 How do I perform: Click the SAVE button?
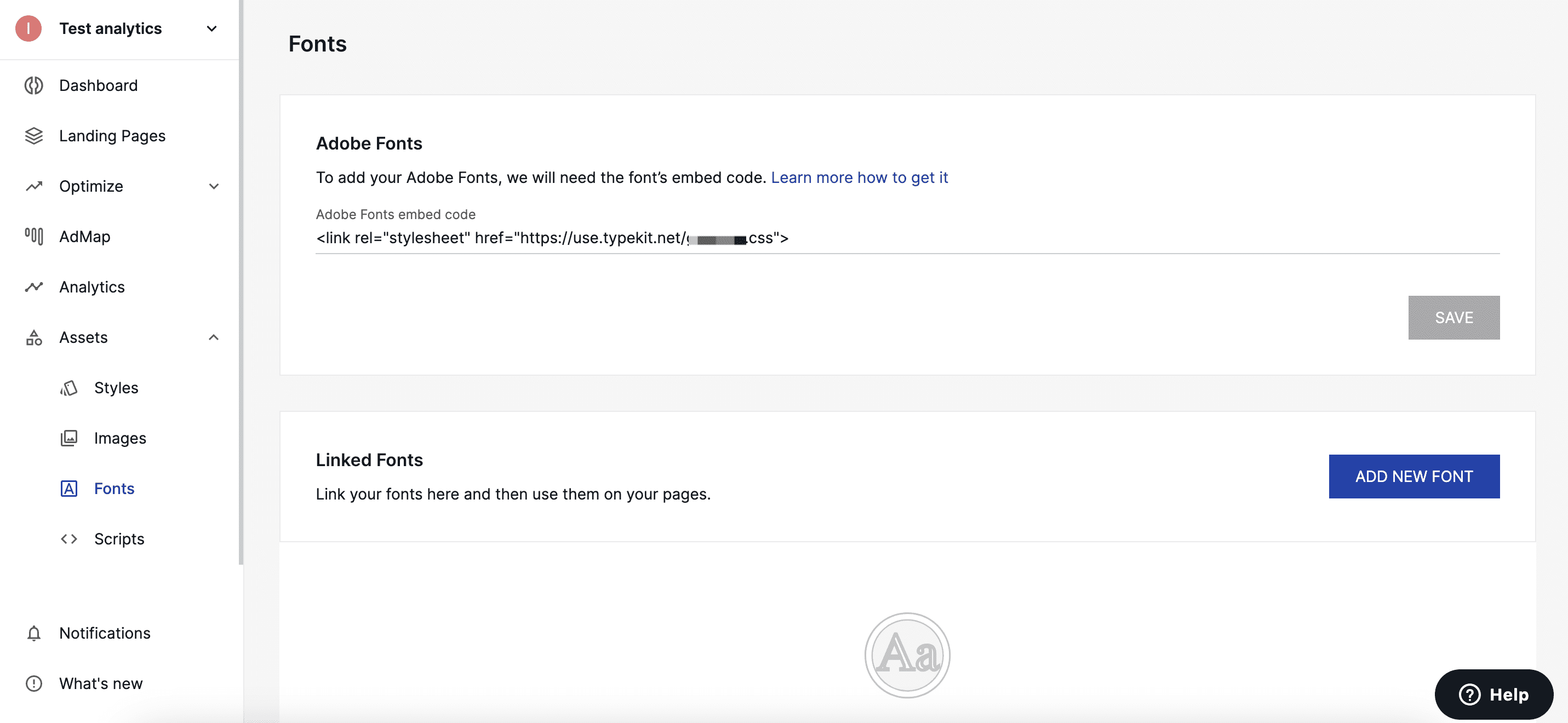[x=1453, y=318]
